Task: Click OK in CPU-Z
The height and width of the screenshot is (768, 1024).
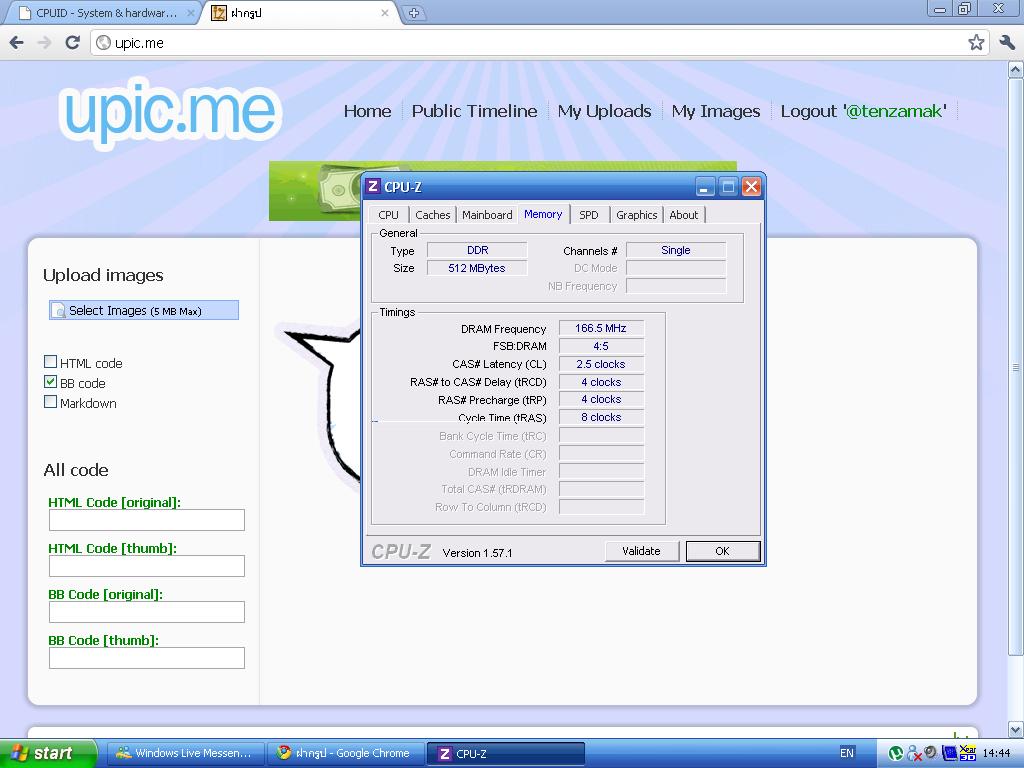Action: (x=722, y=551)
